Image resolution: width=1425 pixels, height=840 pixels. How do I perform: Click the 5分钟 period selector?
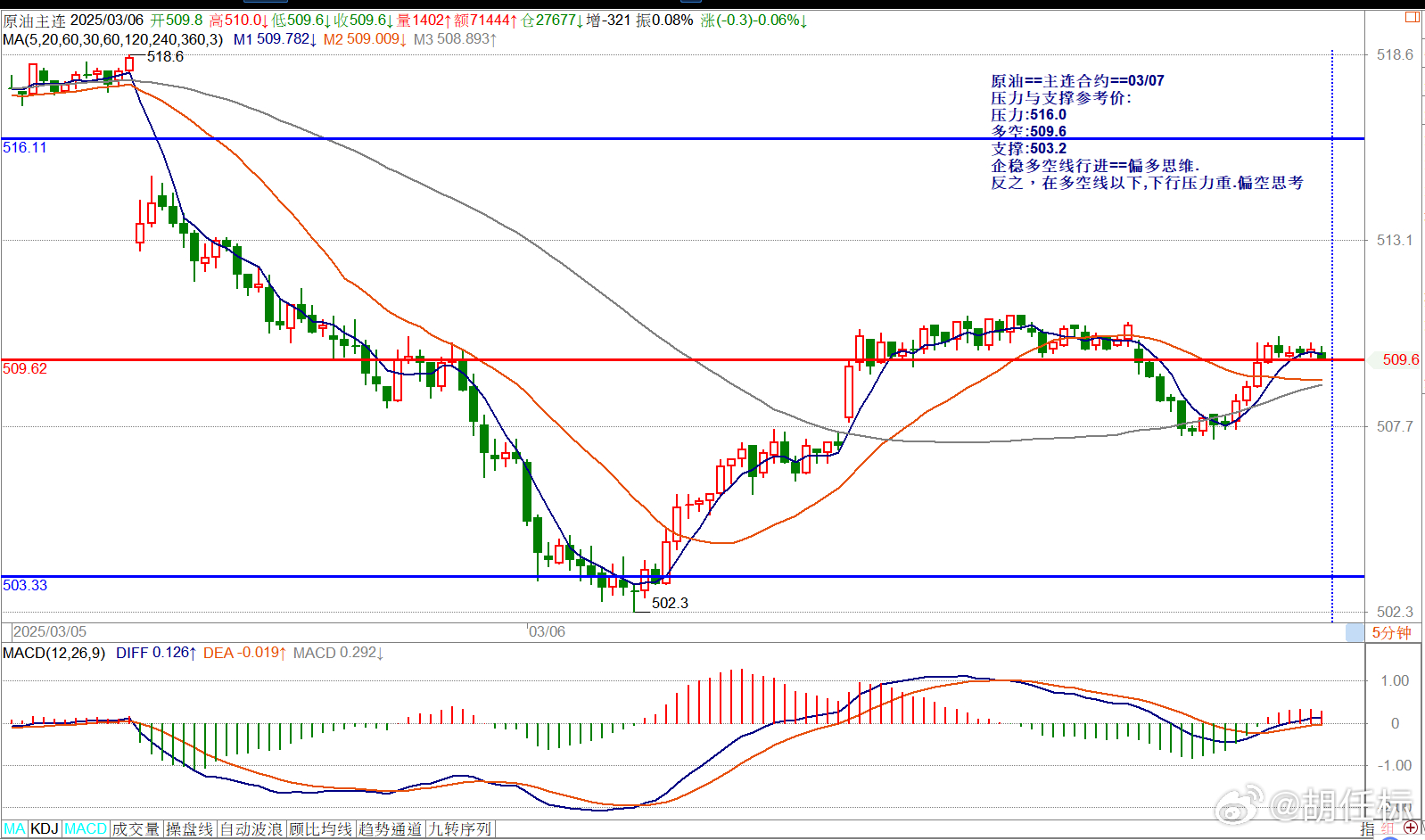click(1391, 632)
